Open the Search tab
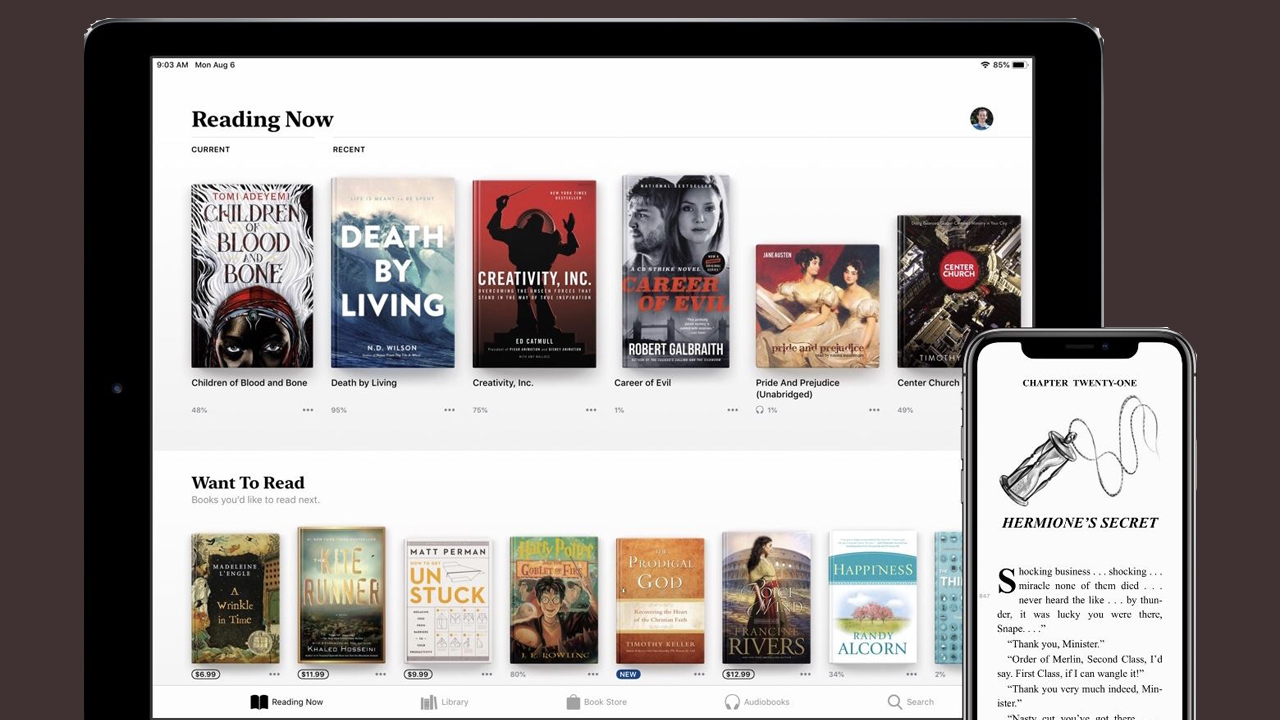Screen dimensions: 1280x720 [x=911, y=702]
